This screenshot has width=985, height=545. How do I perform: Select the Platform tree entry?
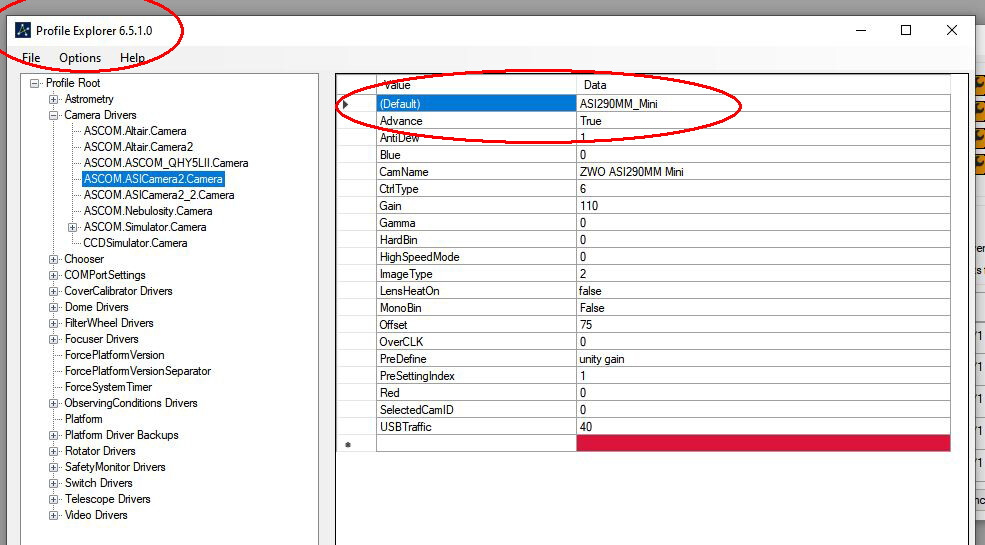click(x=84, y=419)
